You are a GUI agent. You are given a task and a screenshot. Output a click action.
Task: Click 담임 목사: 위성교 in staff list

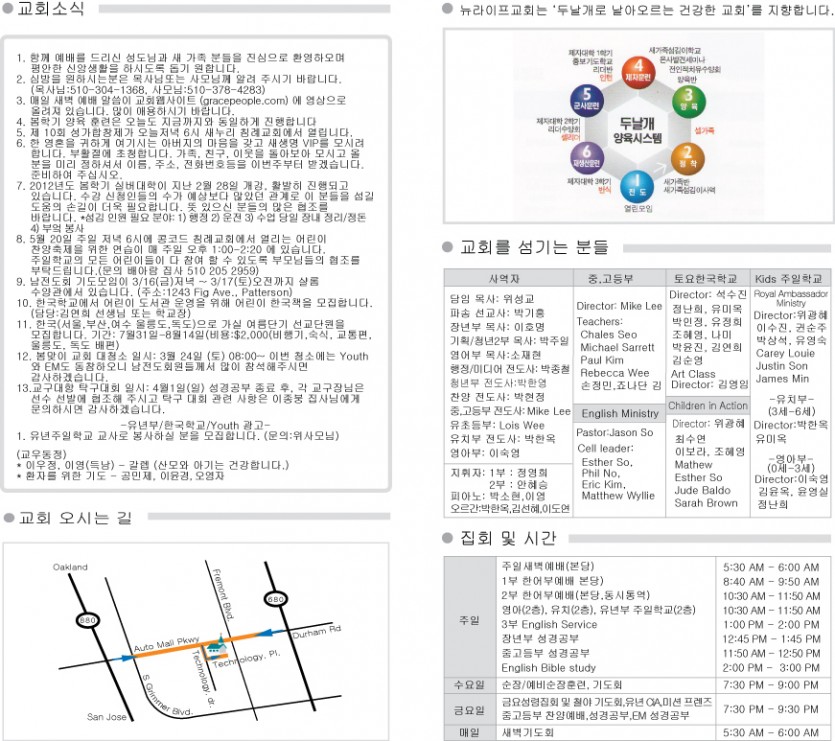pyautogui.click(x=492, y=299)
